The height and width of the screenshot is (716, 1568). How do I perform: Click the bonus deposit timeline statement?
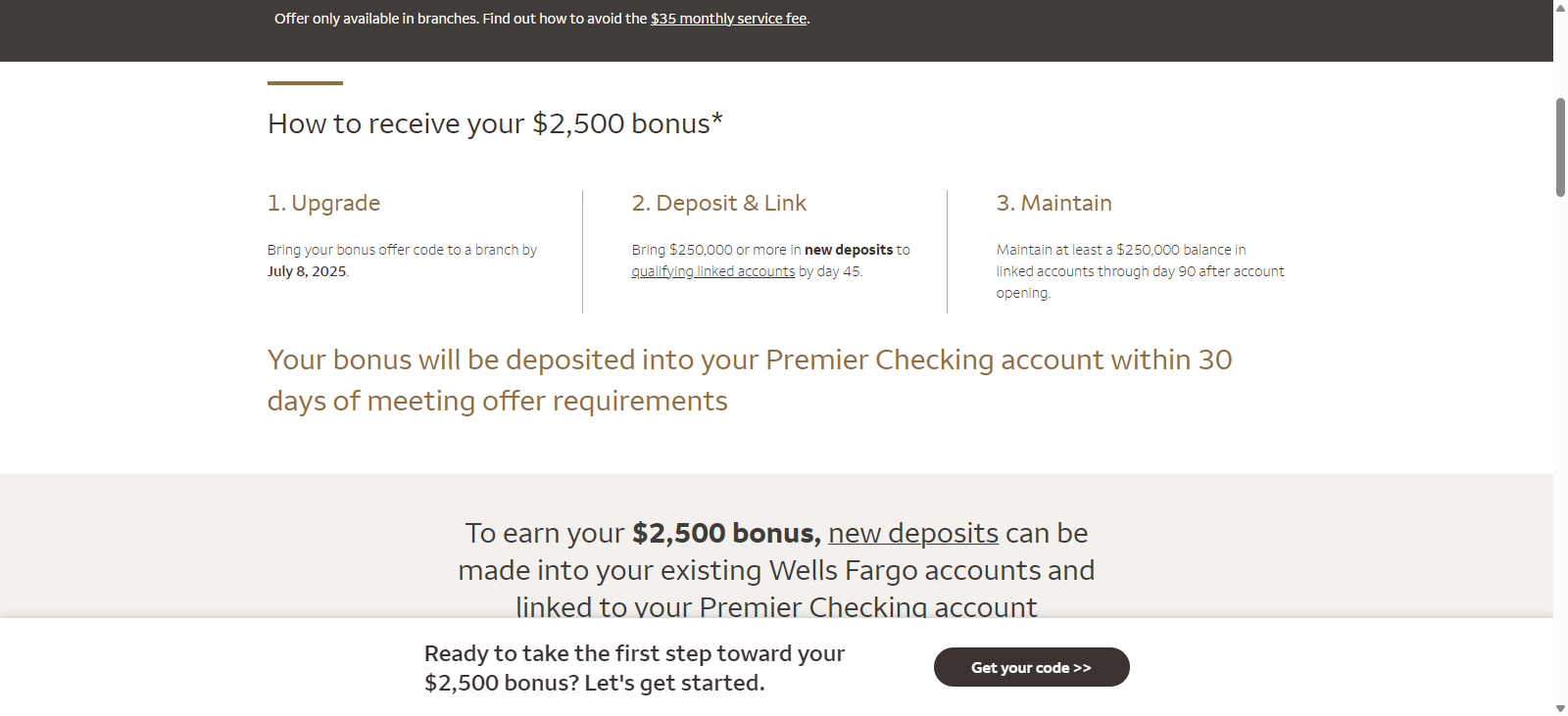pos(750,380)
